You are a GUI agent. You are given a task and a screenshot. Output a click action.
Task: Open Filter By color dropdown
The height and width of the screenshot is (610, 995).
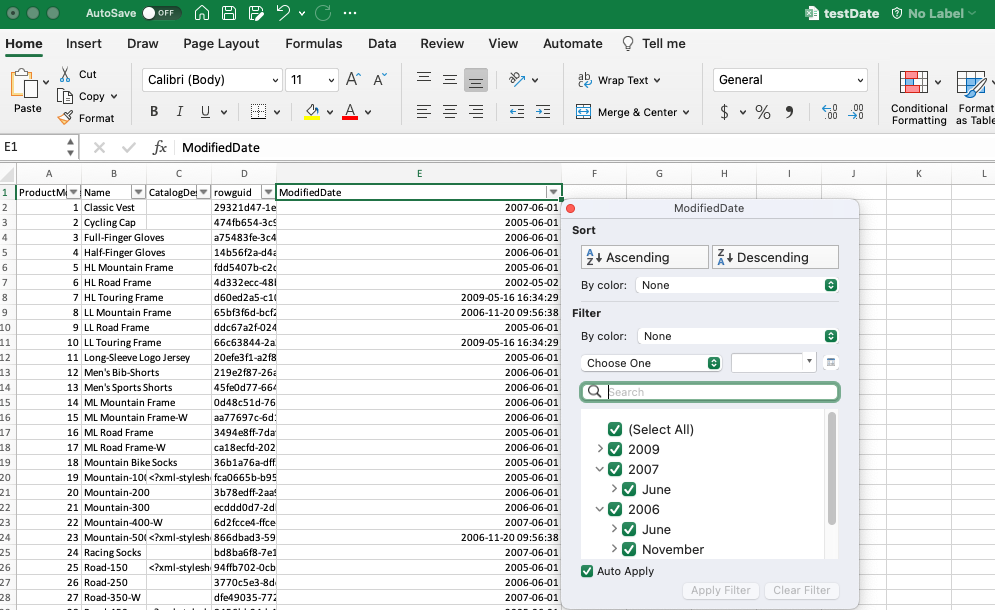(x=738, y=336)
